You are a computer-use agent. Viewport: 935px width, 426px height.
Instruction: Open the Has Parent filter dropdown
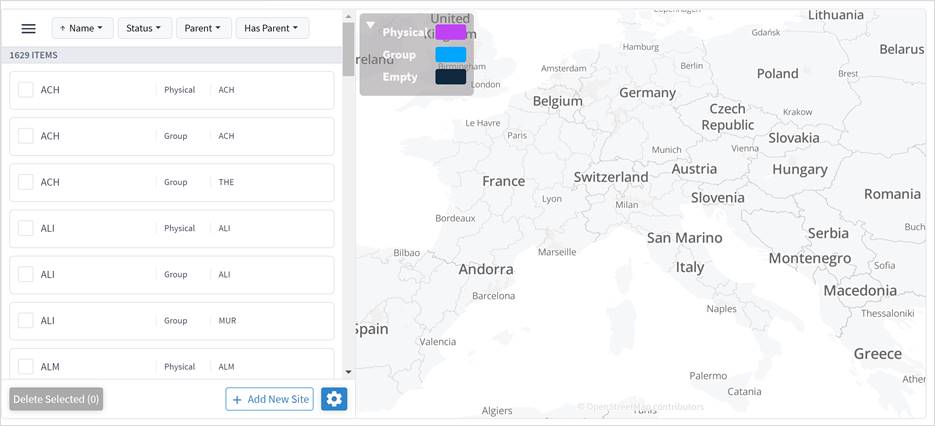click(273, 28)
